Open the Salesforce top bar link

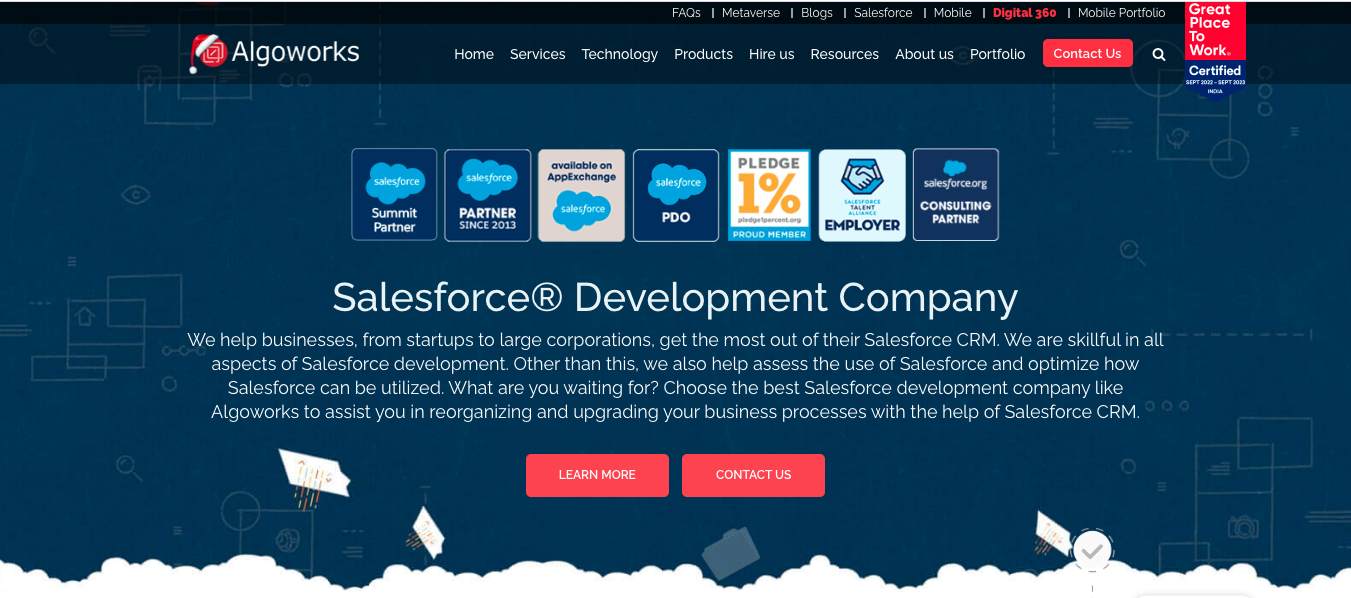coord(883,13)
